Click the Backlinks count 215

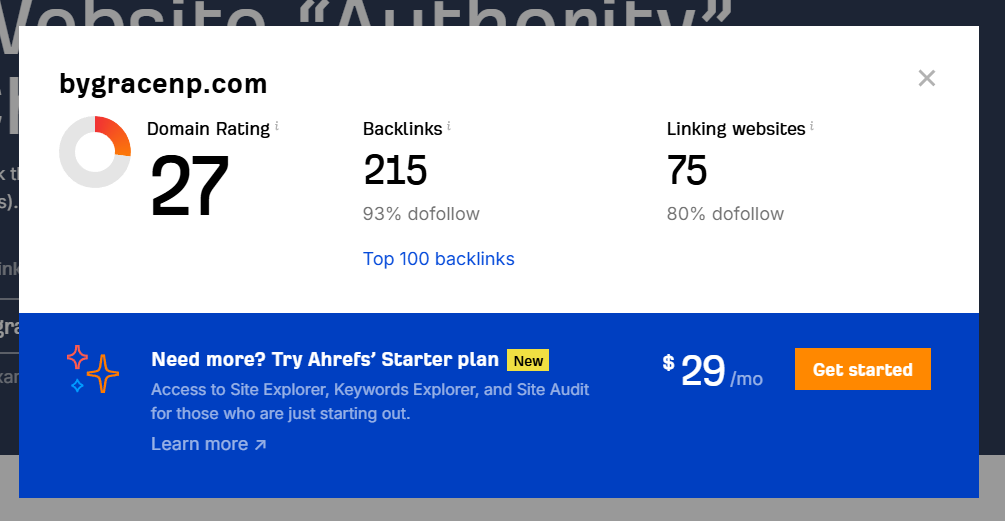(395, 171)
